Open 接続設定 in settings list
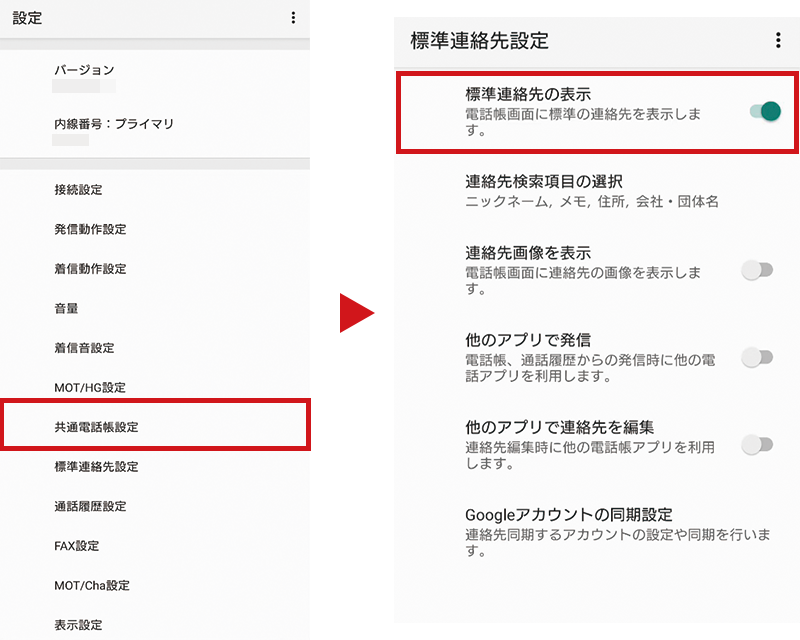Screen dimensions: 800x640 [x=155, y=189]
